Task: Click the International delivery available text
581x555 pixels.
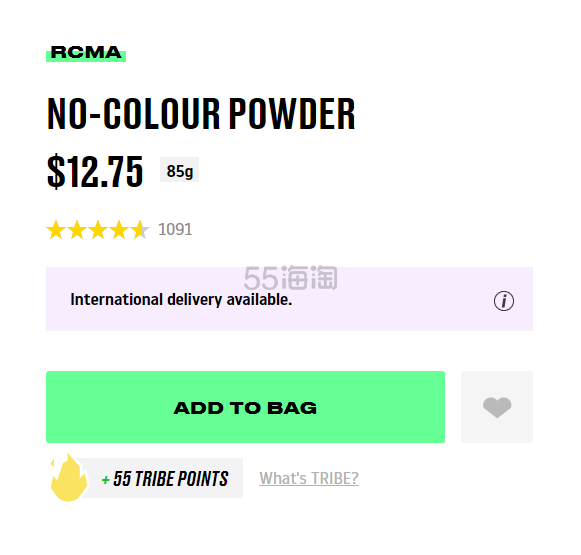Action: click(x=181, y=299)
